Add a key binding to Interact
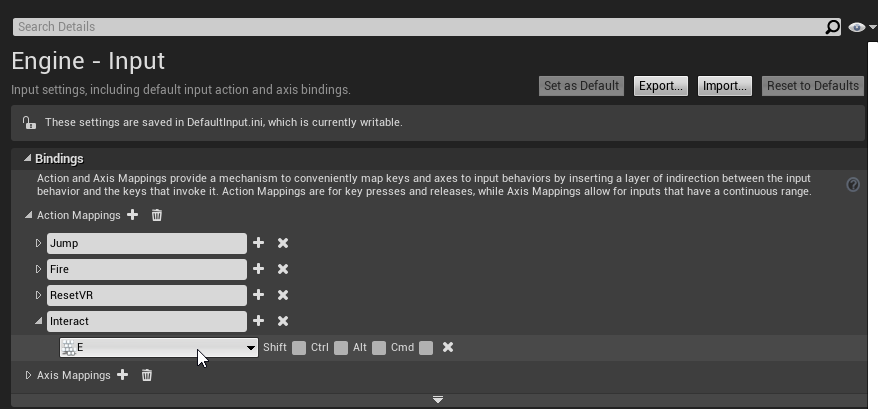The image size is (878, 409). coord(258,320)
